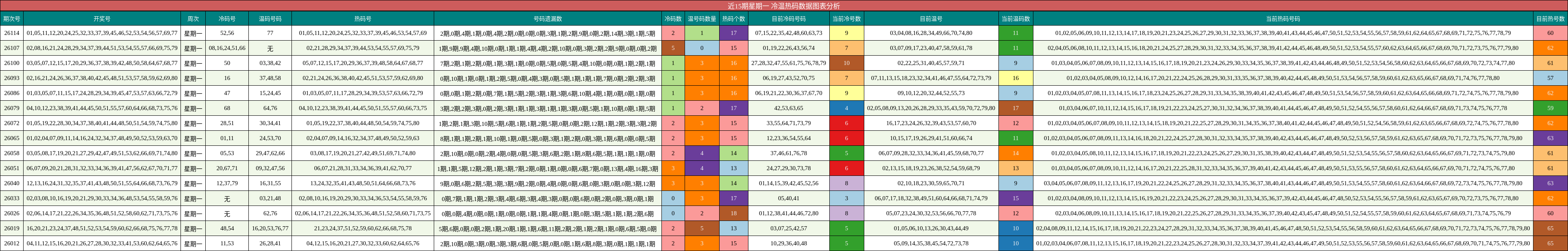Click the '开奖号' column header
Viewport: 1568px width, 251px height.
(102, 19)
